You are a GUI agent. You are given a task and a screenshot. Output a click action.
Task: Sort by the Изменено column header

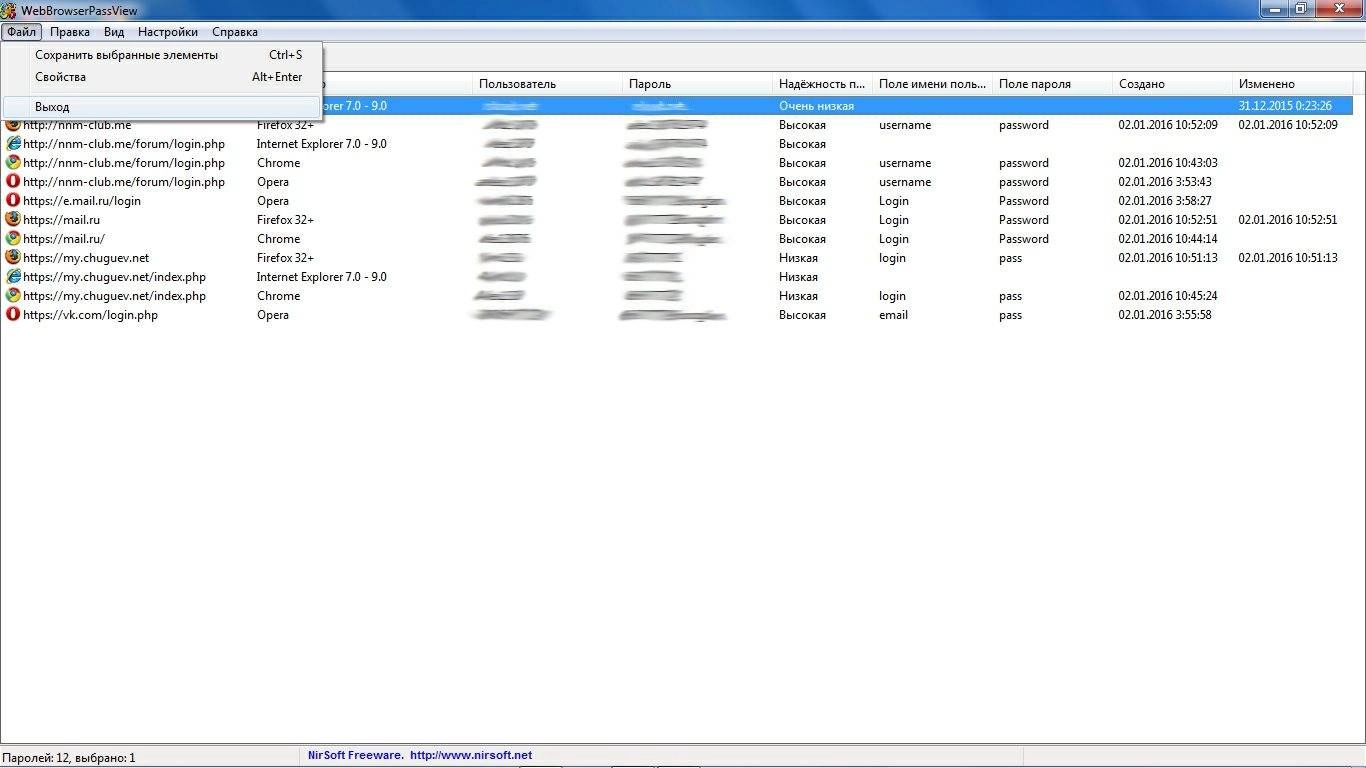click(x=1293, y=84)
